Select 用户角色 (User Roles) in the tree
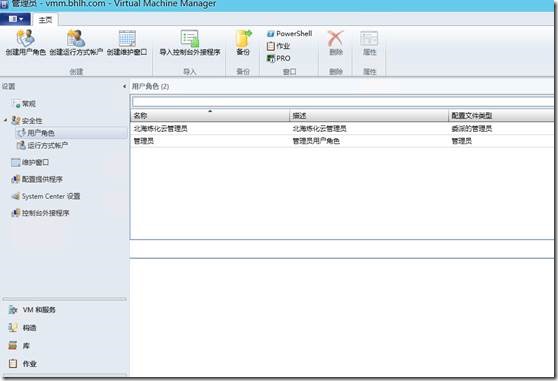558x381 pixels. (x=41, y=133)
